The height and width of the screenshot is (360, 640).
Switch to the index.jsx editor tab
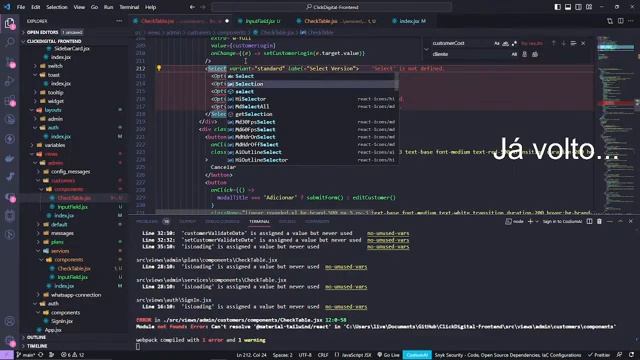pyautogui.click(x=411, y=21)
